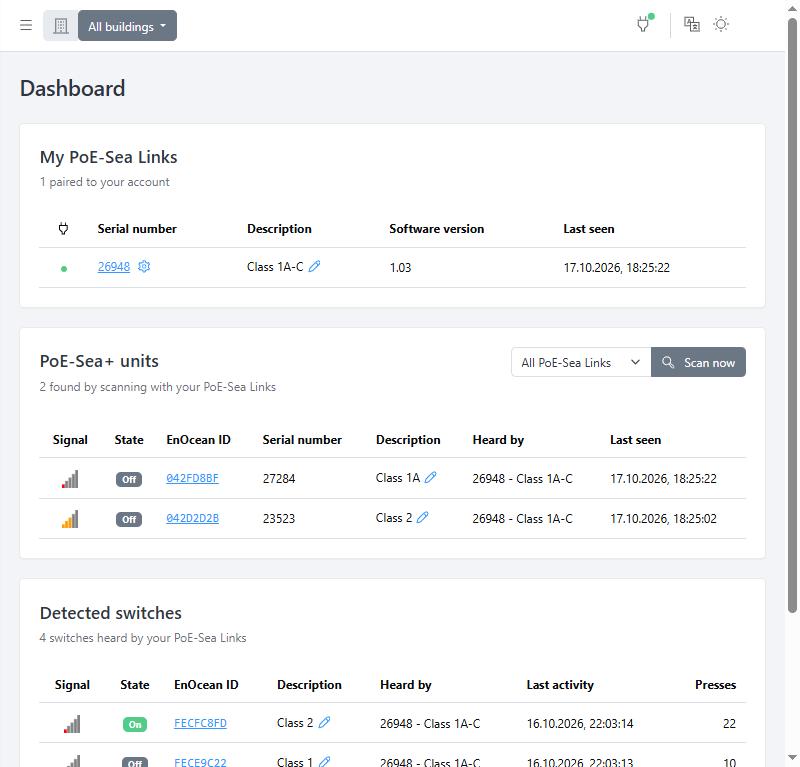Open settings gear for serial 26948
This screenshot has height=767, width=800.
pos(144,266)
